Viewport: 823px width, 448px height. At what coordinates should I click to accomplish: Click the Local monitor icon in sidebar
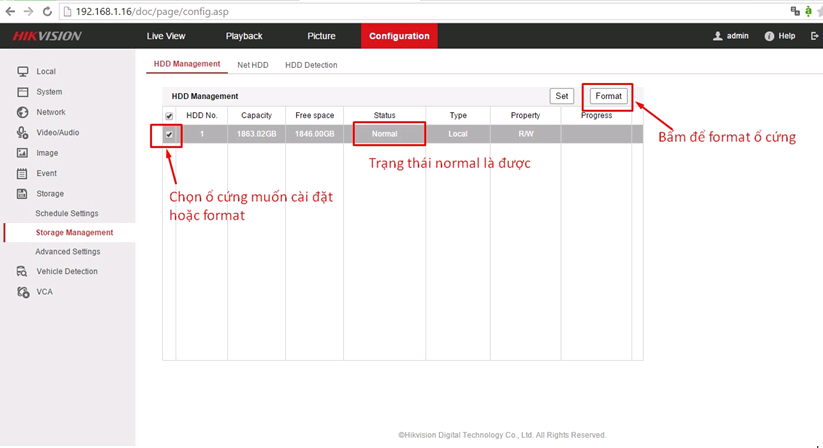click(x=22, y=72)
